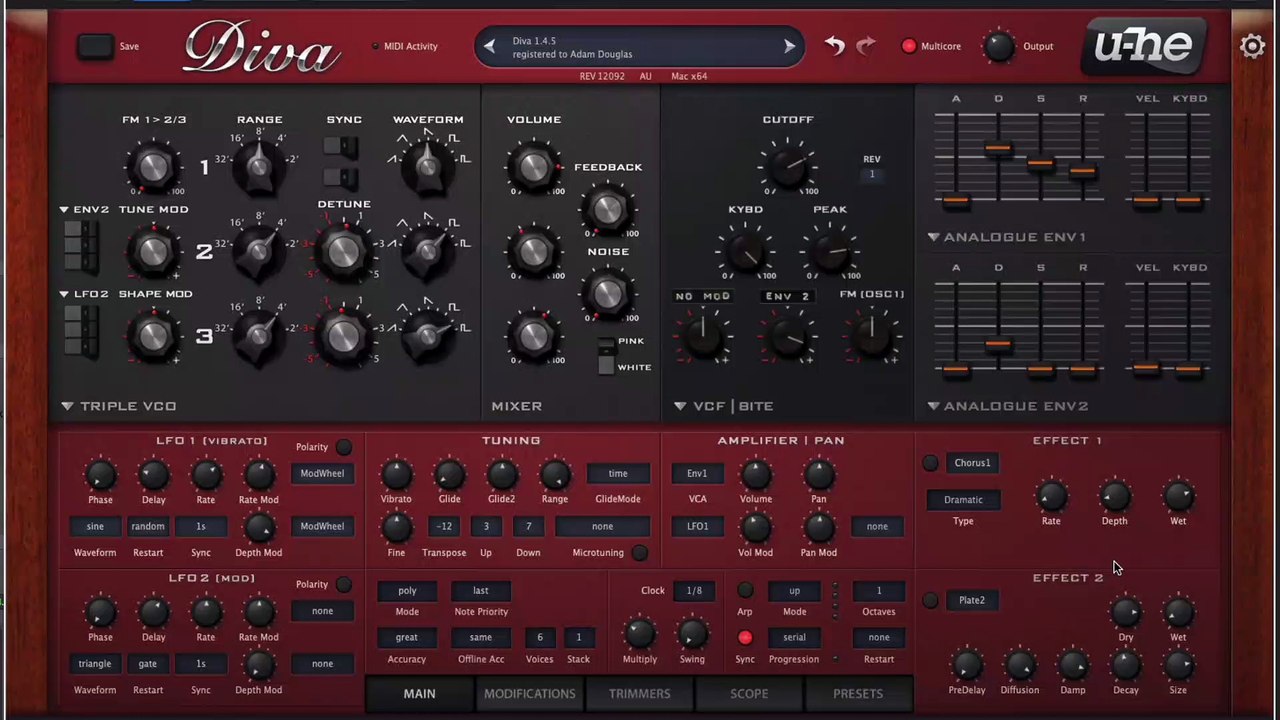Image resolution: width=1280 pixels, height=720 pixels.
Task: Open the VCF | Bite filter selector
Action: 724,406
